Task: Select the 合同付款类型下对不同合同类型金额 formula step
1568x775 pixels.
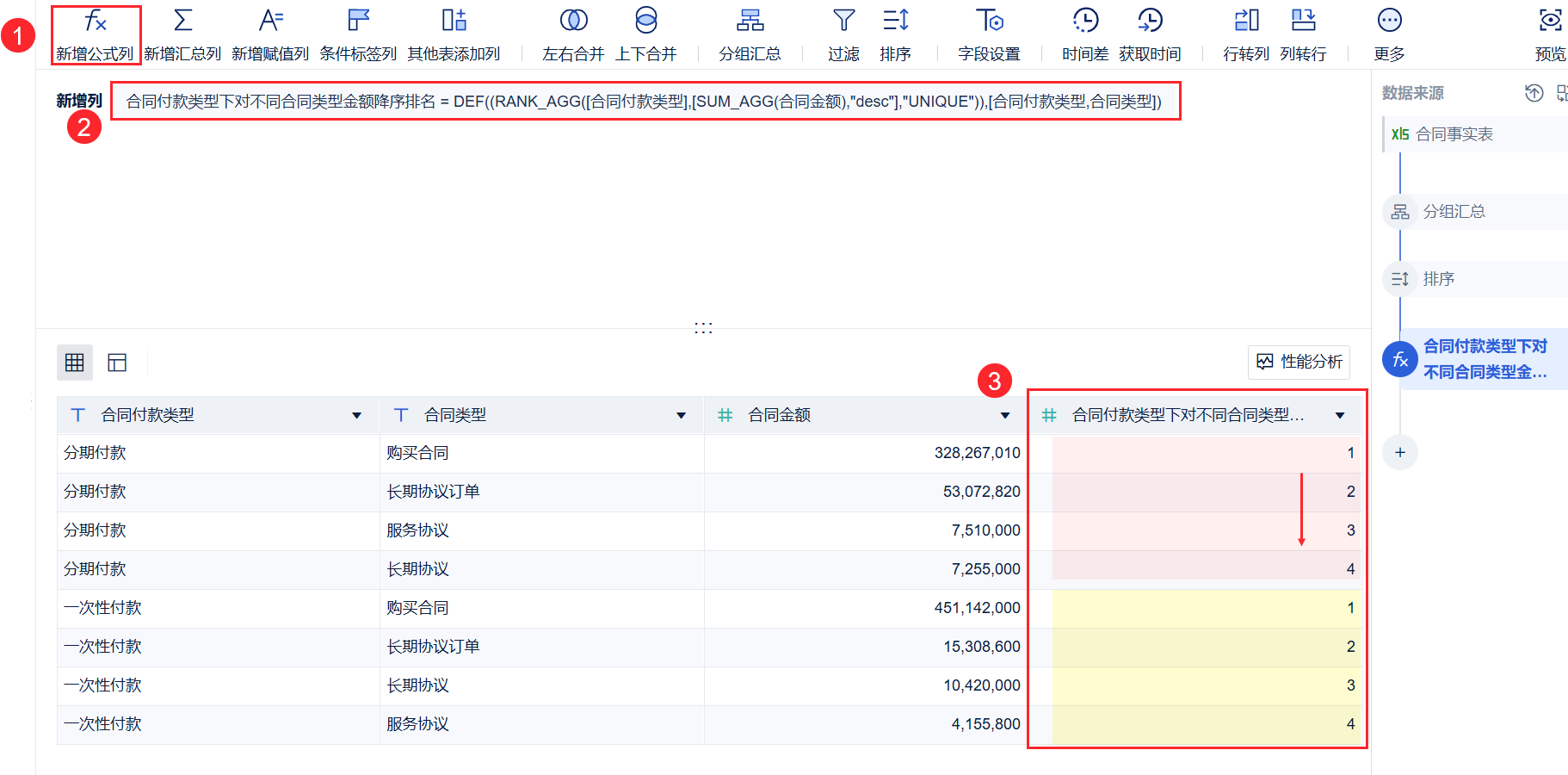Action: [1476, 359]
